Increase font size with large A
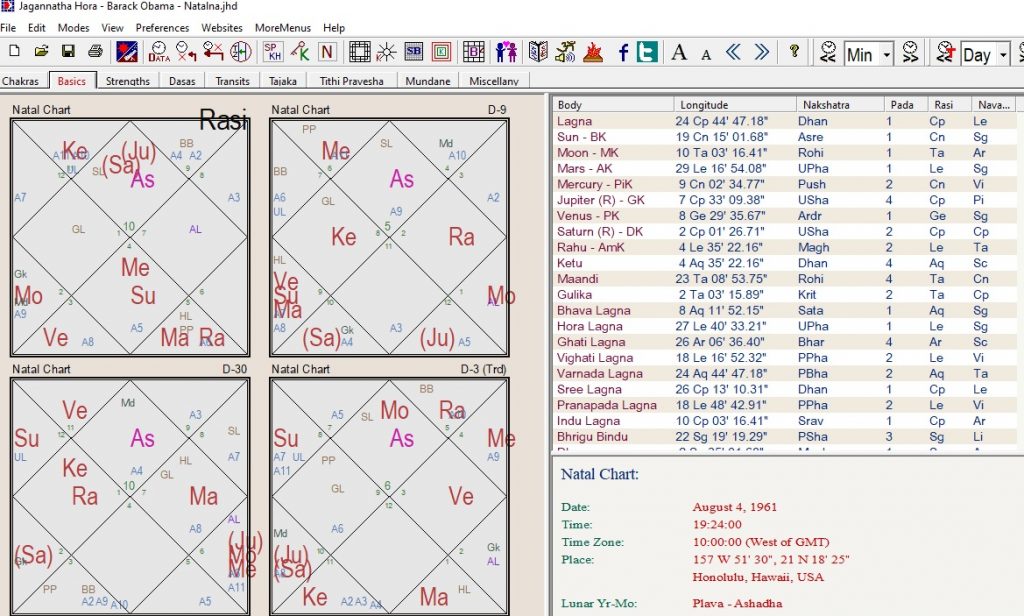Viewport: 1024px width, 616px height. point(679,52)
